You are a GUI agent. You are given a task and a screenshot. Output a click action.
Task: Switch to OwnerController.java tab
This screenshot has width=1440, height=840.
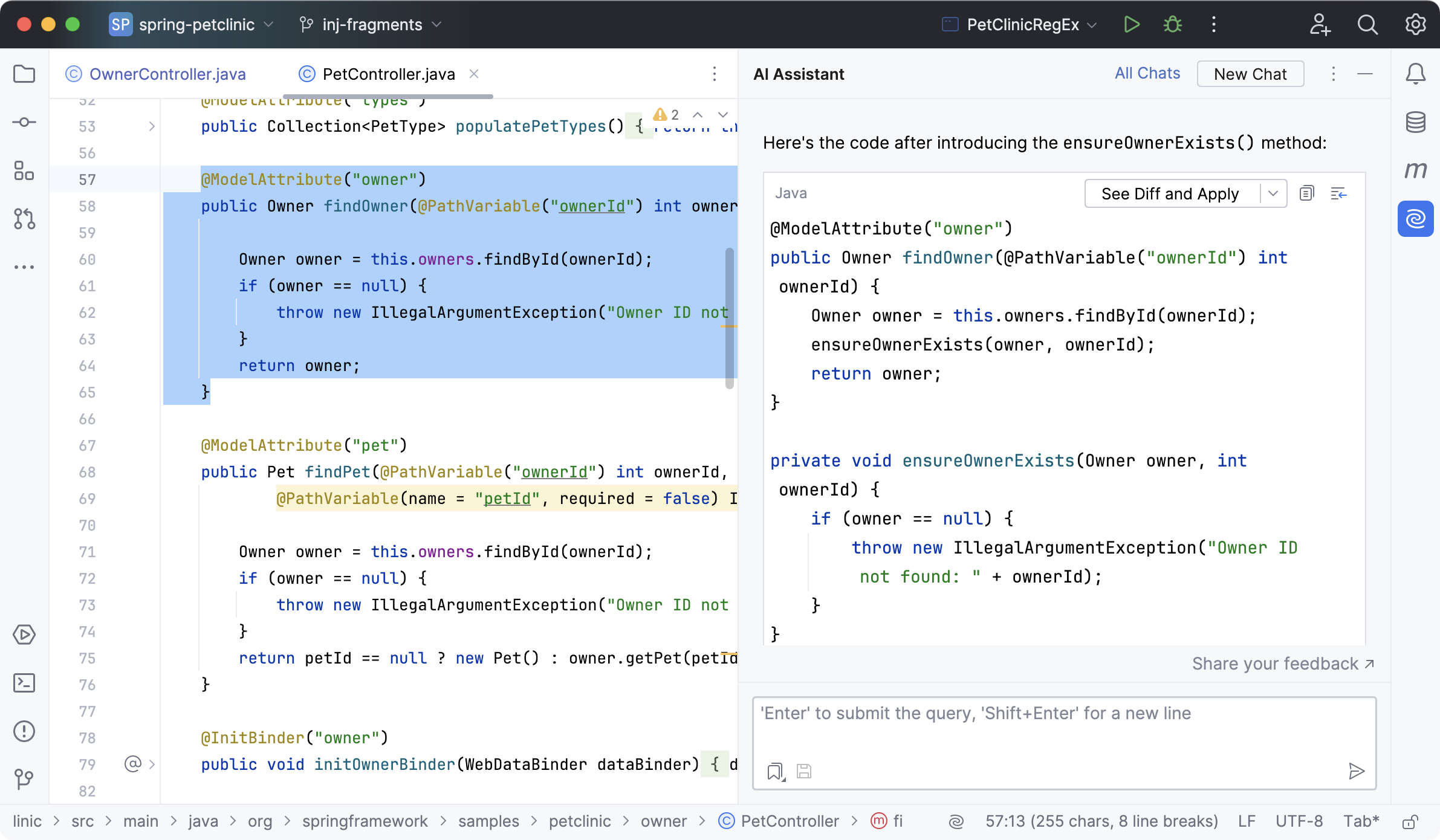pyautogui.click(x=156, y=74)
